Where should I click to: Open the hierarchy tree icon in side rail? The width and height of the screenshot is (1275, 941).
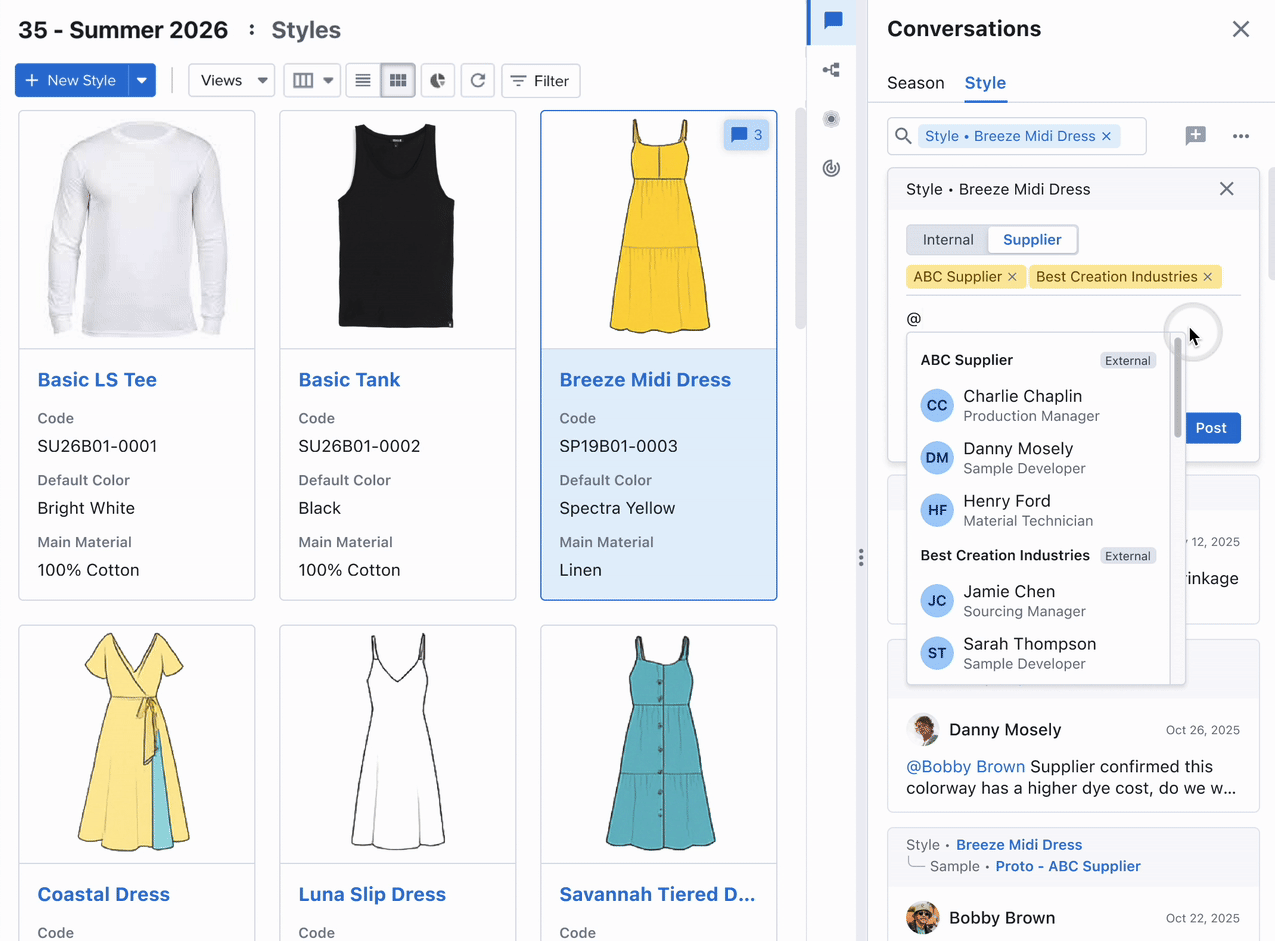(x=831, y=70)
